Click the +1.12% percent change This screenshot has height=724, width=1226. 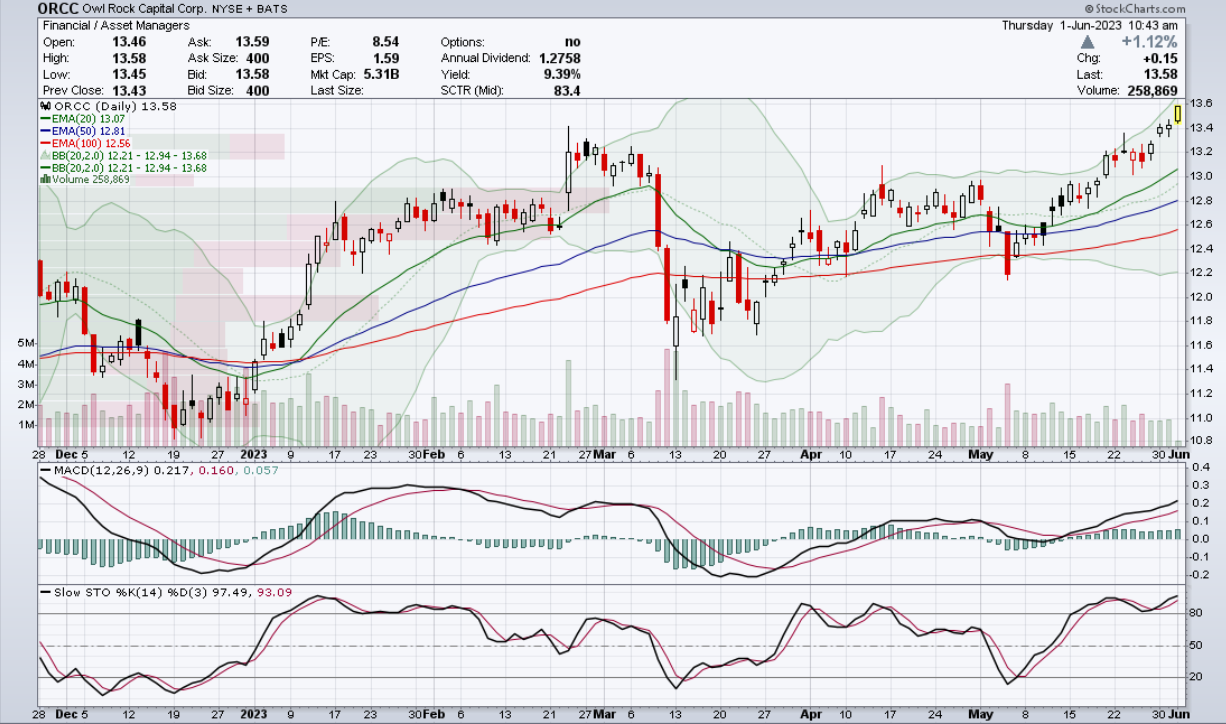(1149, 42)
